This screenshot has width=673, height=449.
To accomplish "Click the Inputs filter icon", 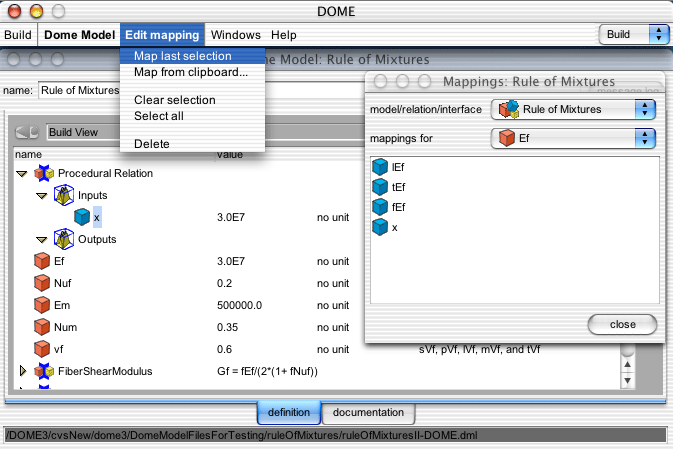I will (x=64, y=195).
